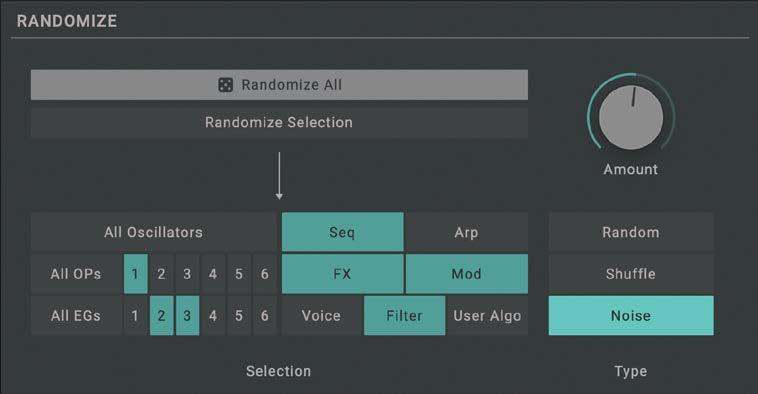The width and height of the screenshot is (758, 394).
Task: Click the Randomize All button label
Action: [292, 85]
